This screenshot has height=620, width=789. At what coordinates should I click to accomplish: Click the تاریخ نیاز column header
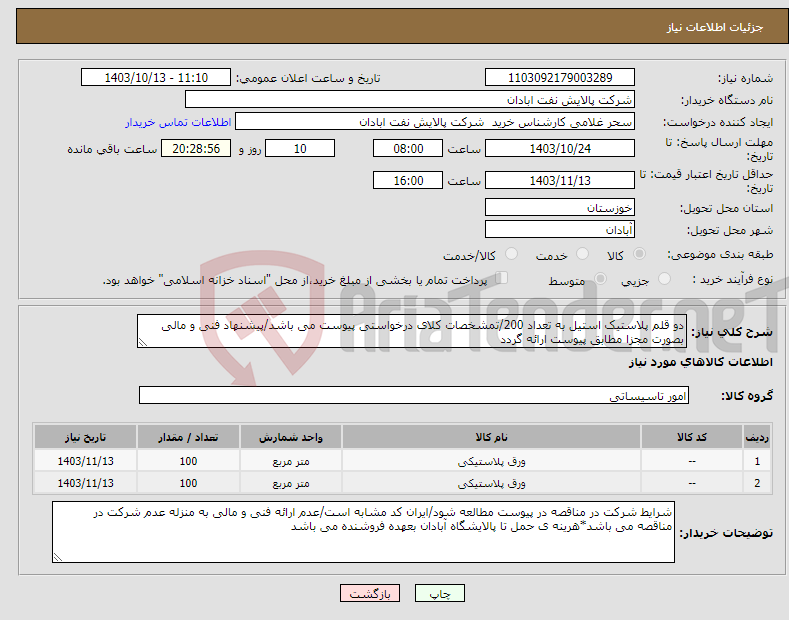pyautogui.click(x=86, y=437)
